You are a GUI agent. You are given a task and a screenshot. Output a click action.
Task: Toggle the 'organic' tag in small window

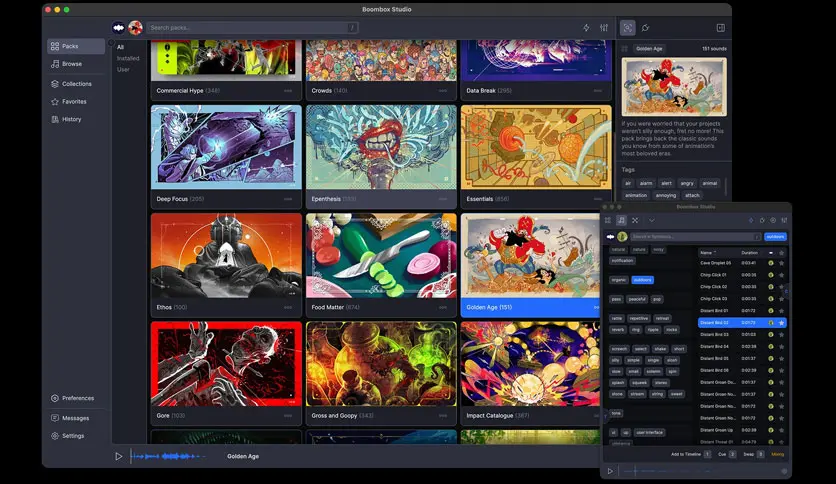(x=619, y=280)
